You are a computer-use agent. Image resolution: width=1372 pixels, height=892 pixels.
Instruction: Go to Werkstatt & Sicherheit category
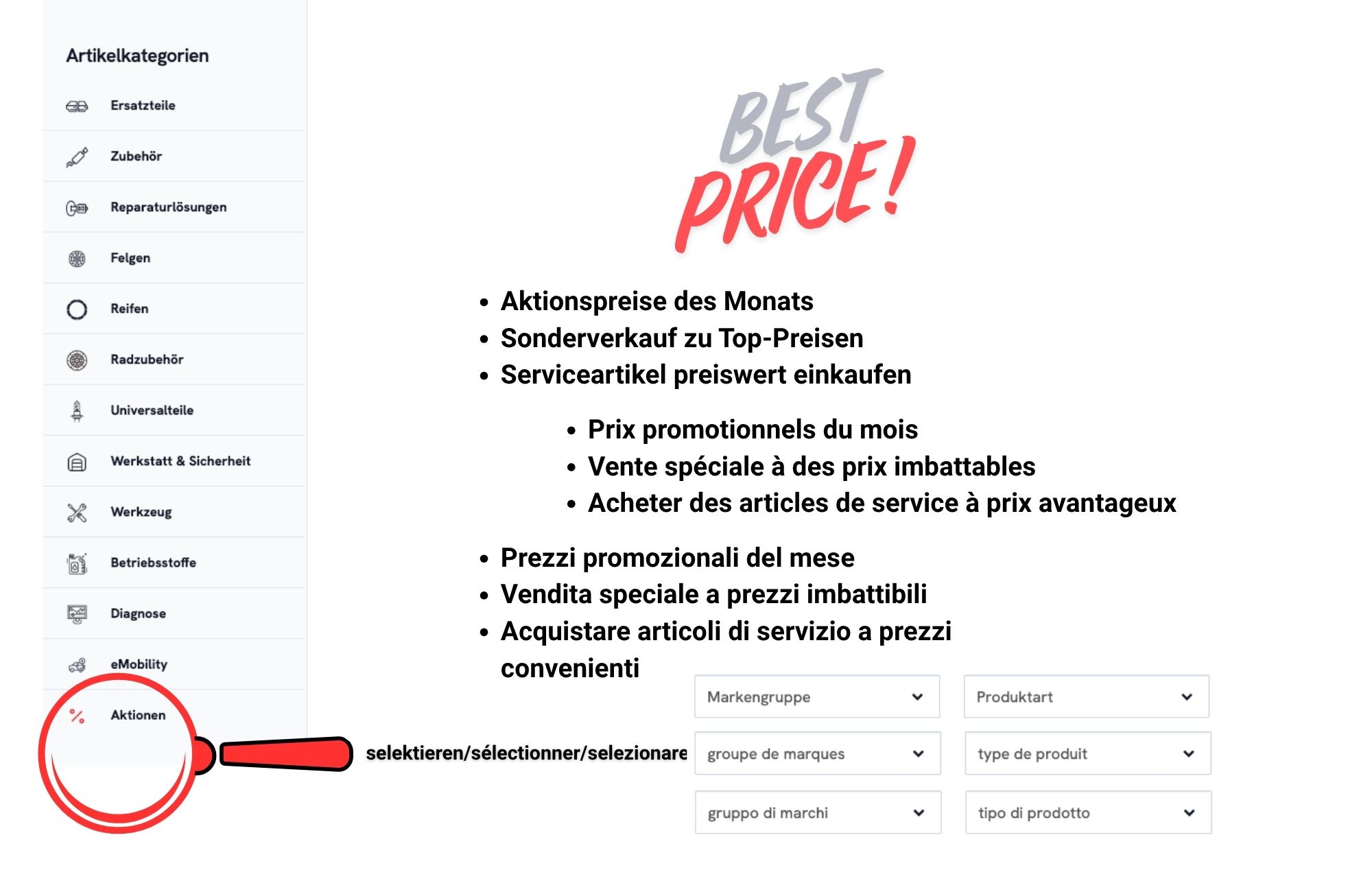180,461
